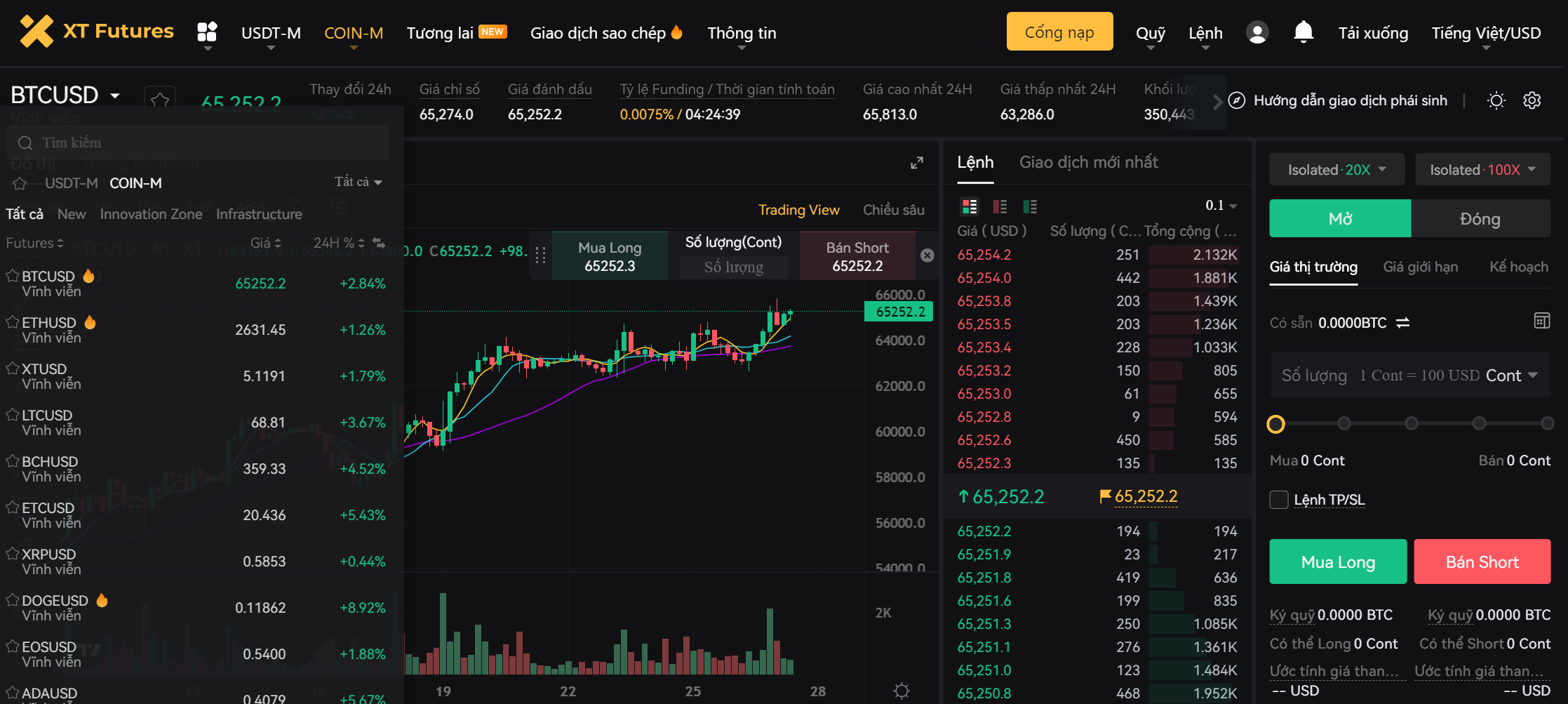Click favorites star filter beside USDT-M

(x=20, y=183)
